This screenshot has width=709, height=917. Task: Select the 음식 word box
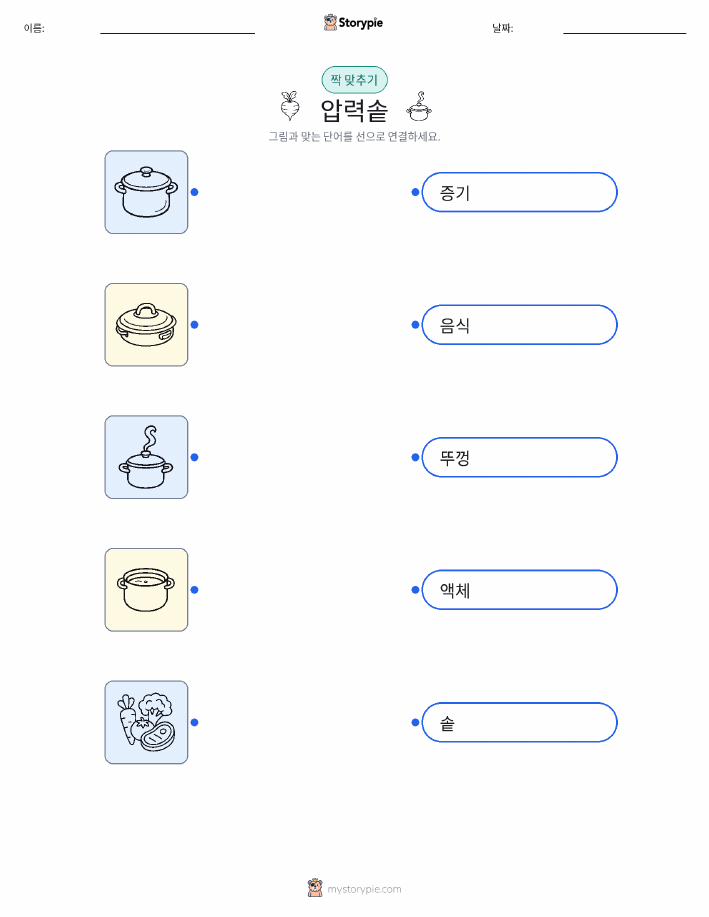(519, 325)
